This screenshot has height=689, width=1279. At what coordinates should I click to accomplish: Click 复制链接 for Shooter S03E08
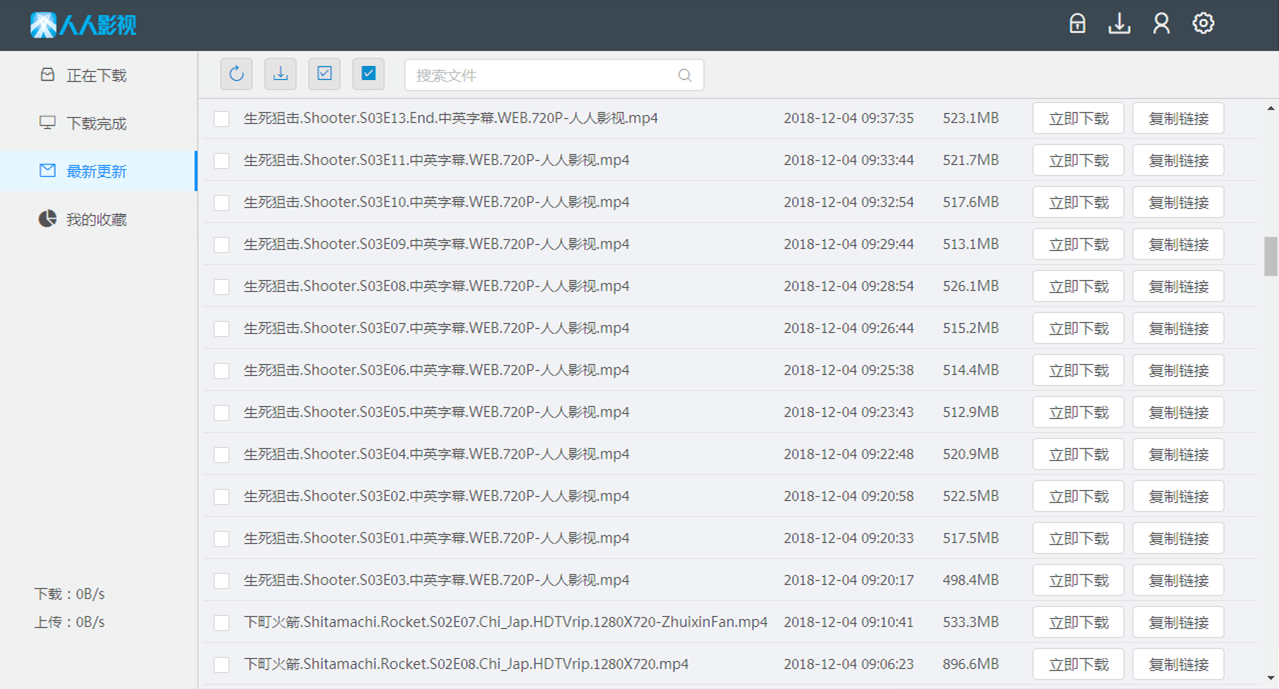coord(1178,286)
